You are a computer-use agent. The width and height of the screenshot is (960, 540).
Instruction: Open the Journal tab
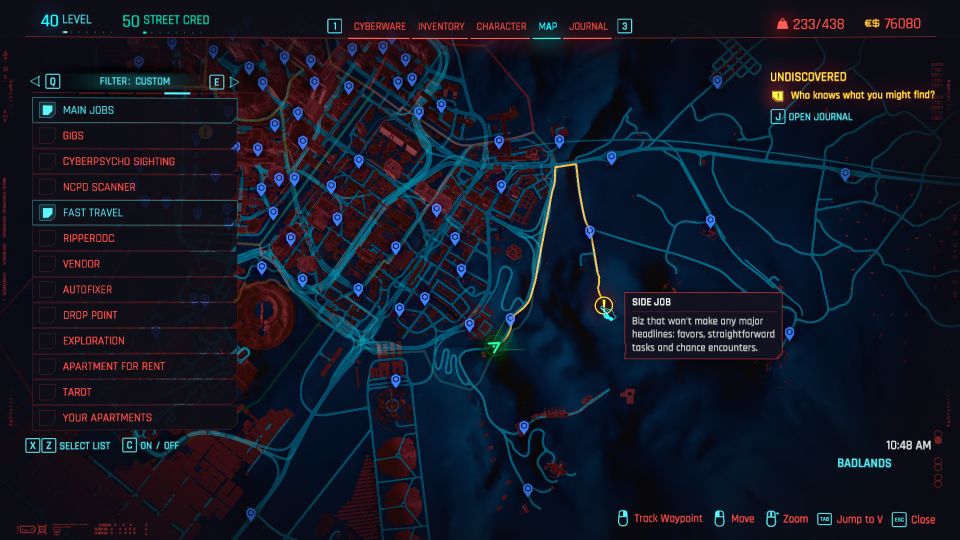click(x=588, y=26)
